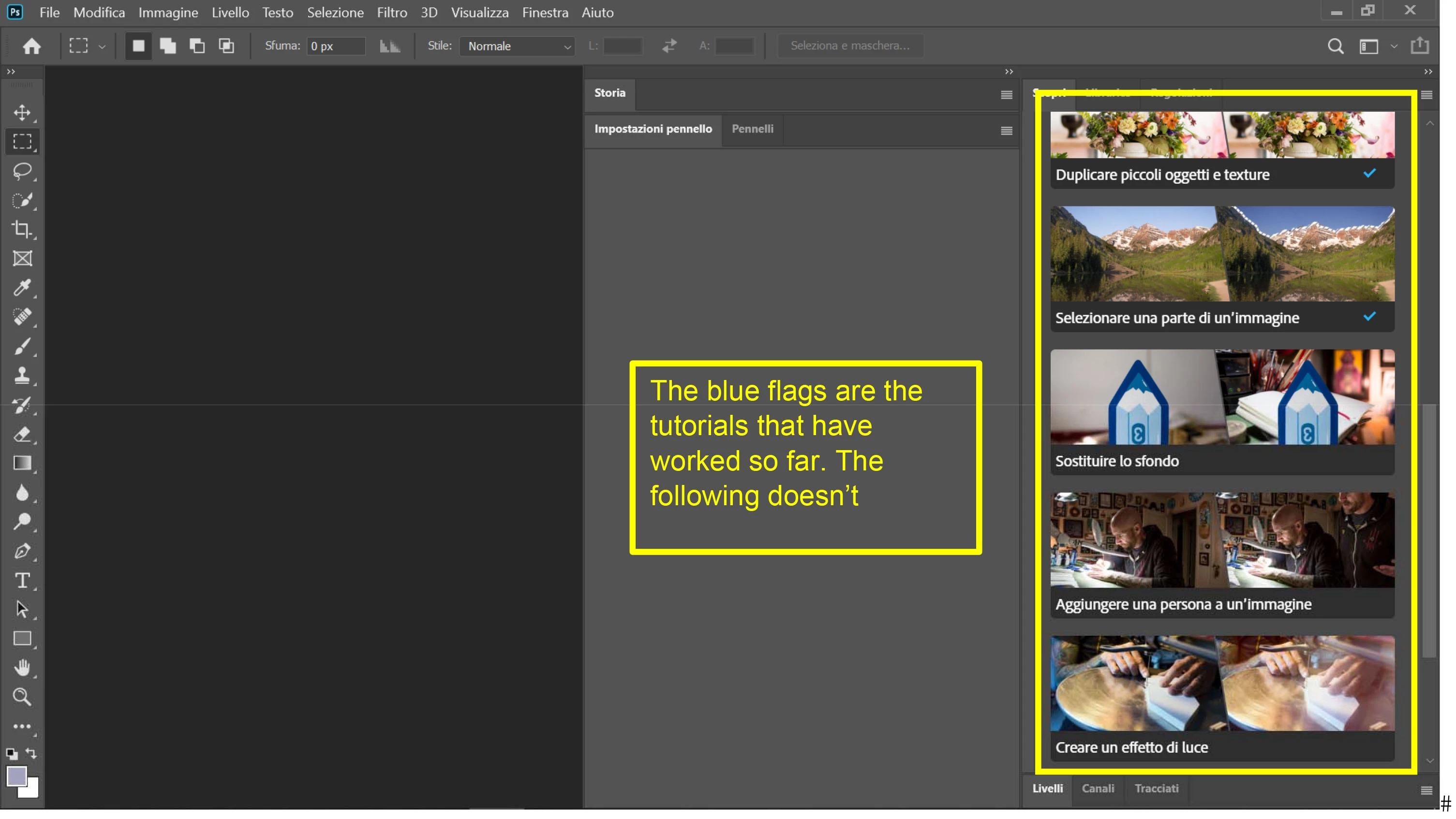Select the Move tool

click(22, 112)
